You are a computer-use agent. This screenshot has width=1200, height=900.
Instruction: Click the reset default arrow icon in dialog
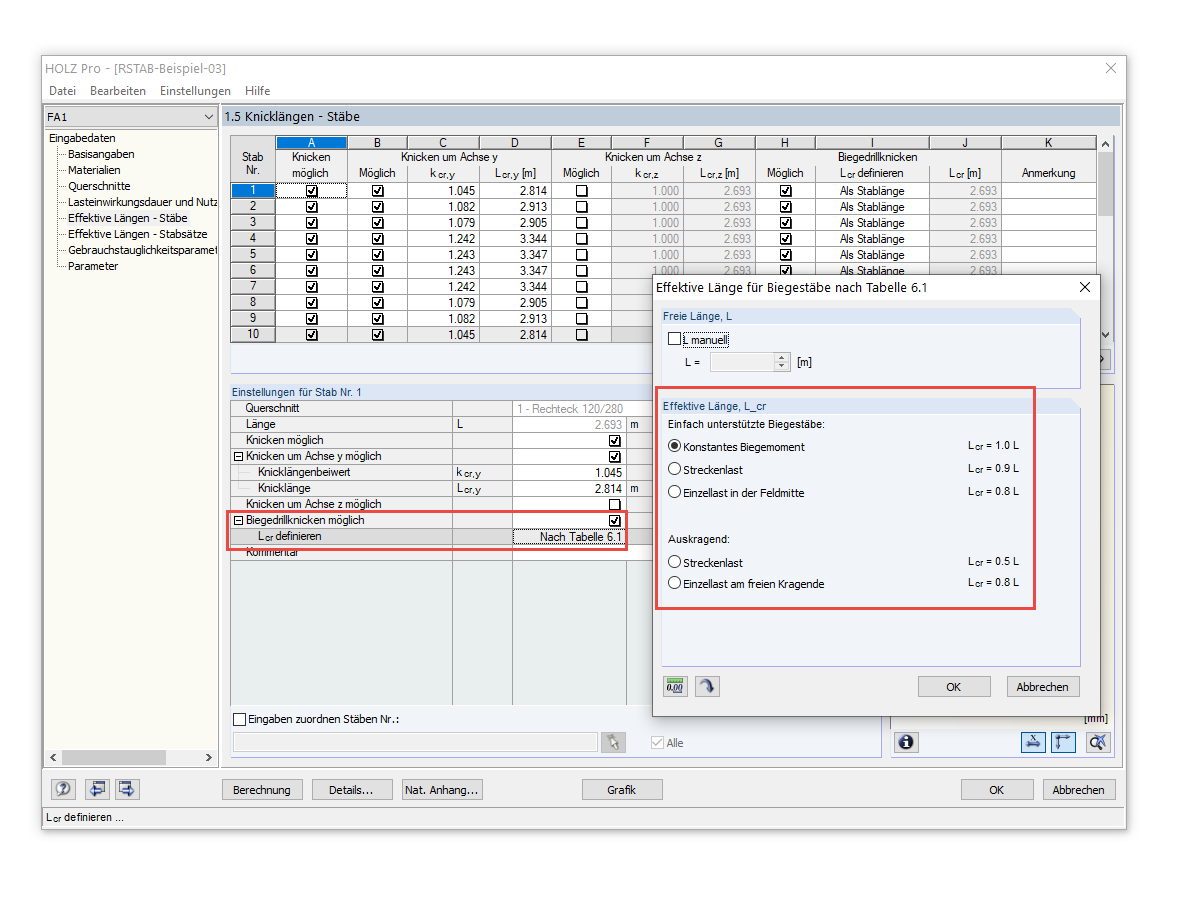pos(707,687)
